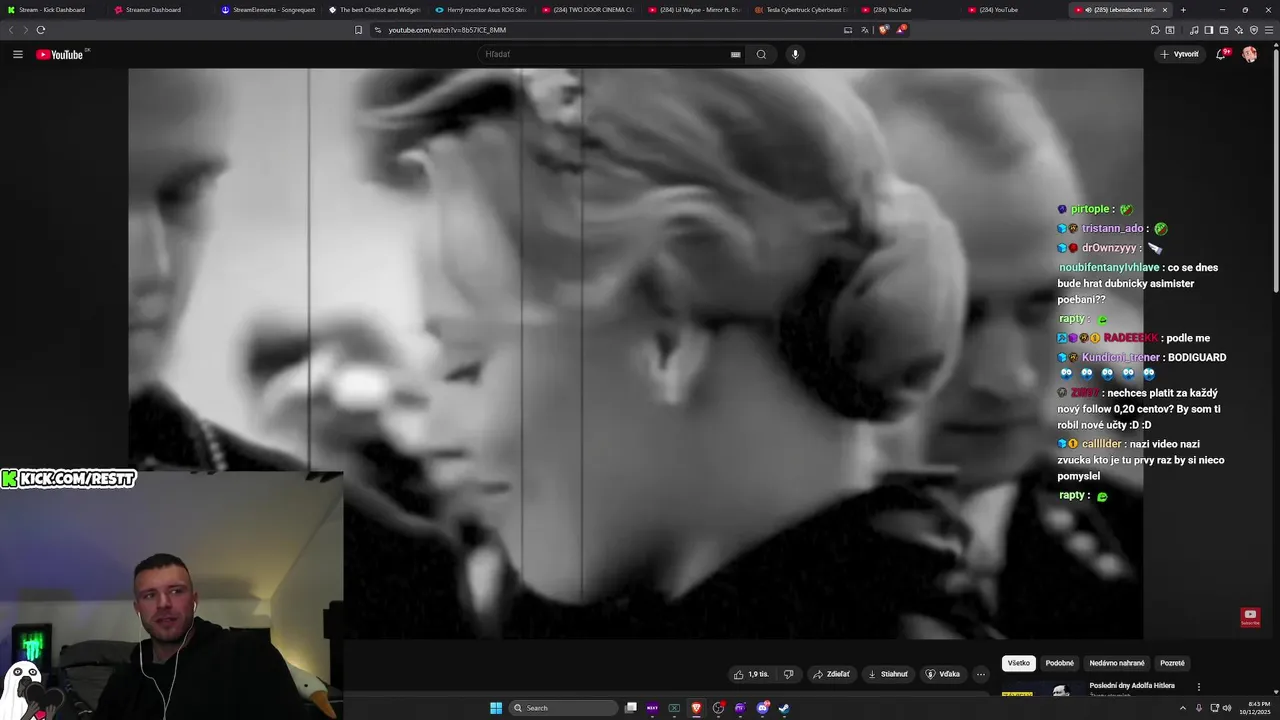Toggle the browser sidebar panel

(x=1209, y=30)
